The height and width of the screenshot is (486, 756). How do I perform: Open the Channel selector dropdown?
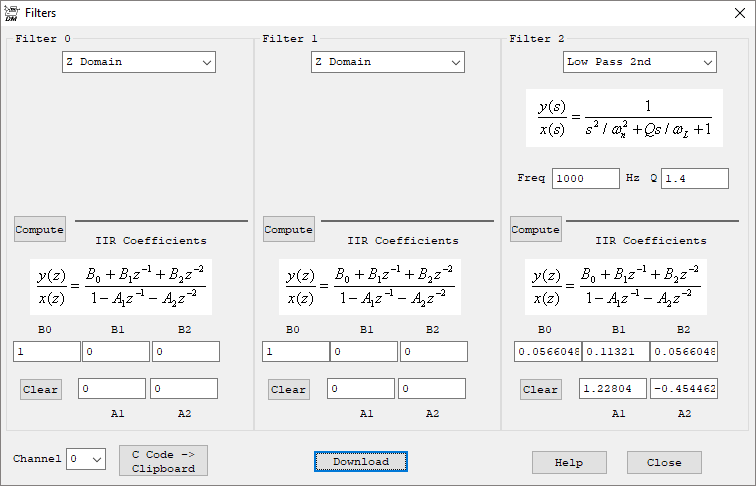(86, 459)
